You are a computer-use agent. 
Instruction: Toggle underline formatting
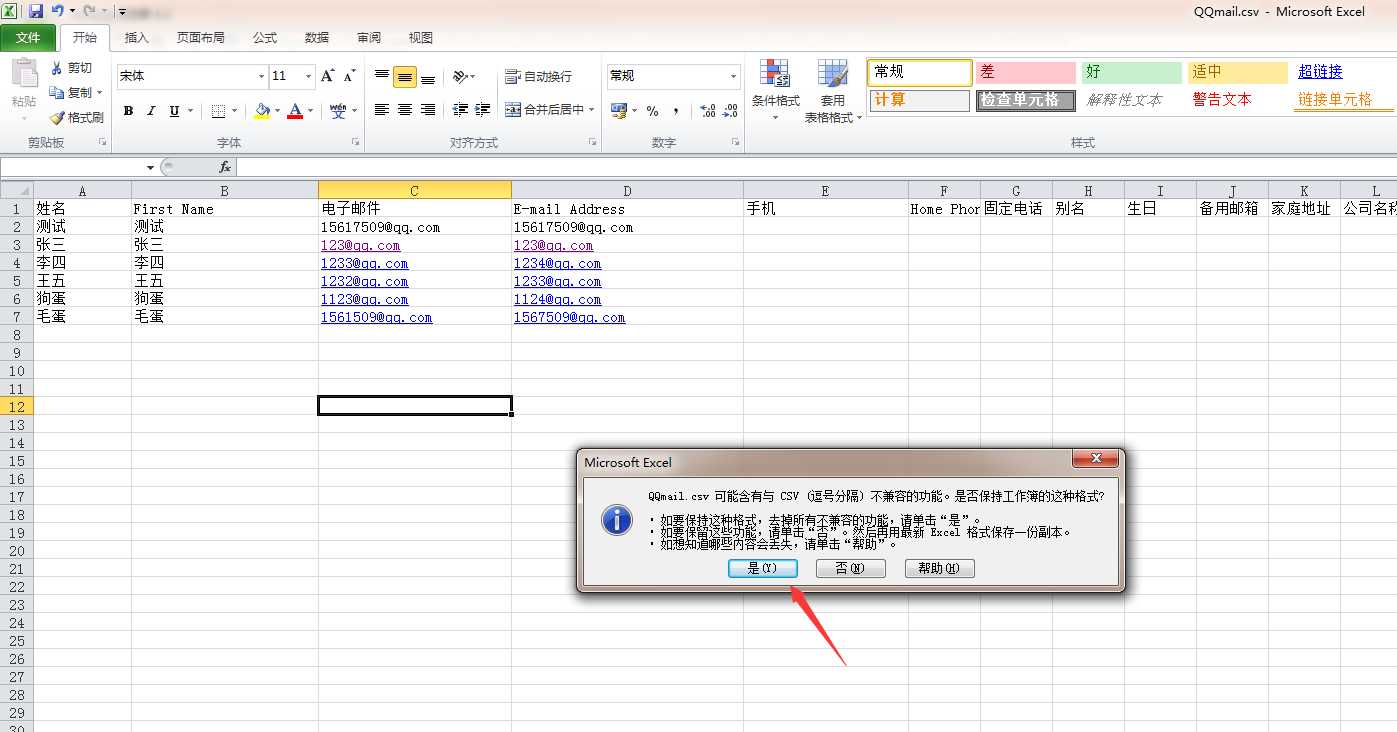pos(175,111)
